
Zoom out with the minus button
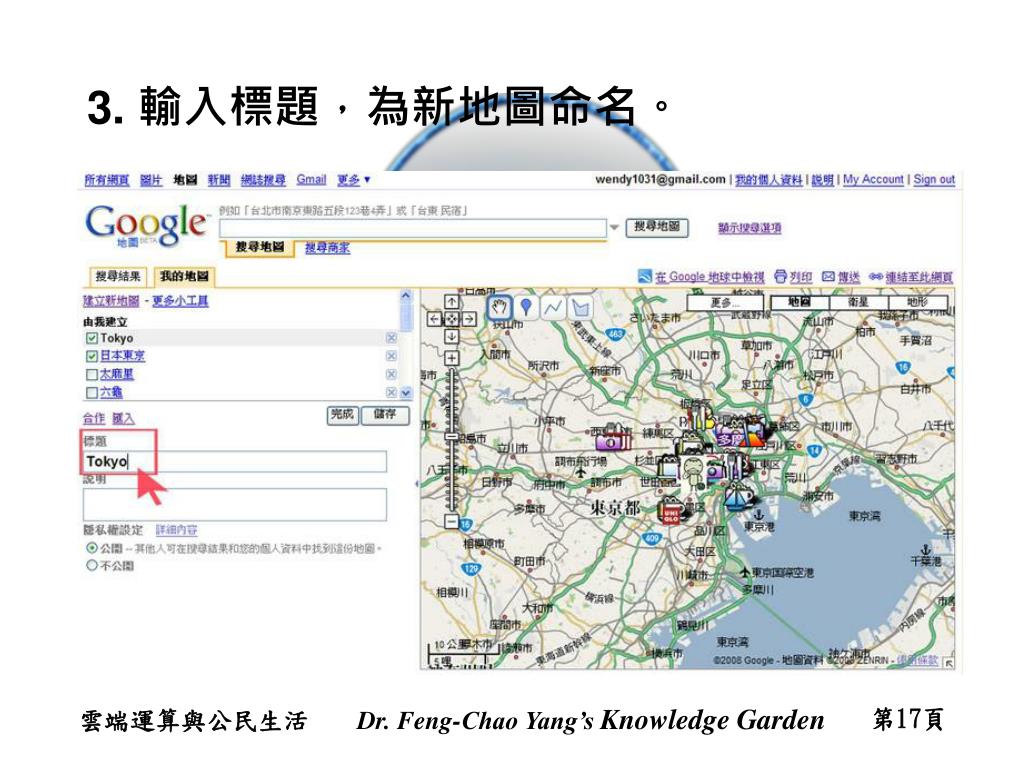(451, 521)
